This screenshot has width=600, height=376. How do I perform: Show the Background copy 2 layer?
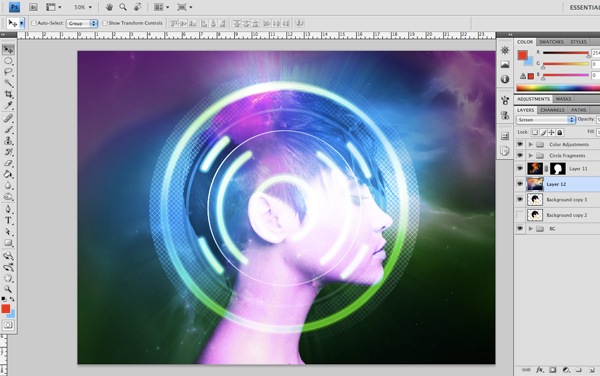pos(520,215)
